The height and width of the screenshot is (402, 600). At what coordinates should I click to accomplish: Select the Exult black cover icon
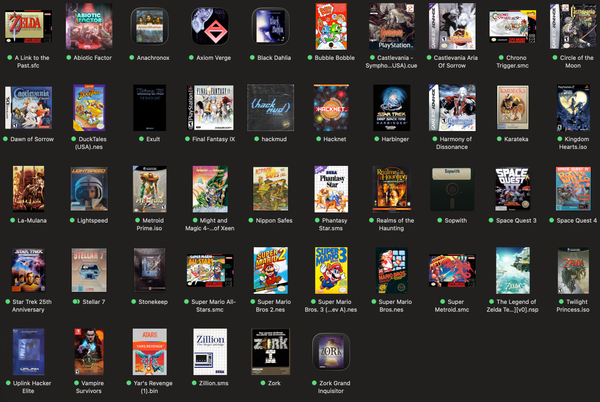click(149, 107)
